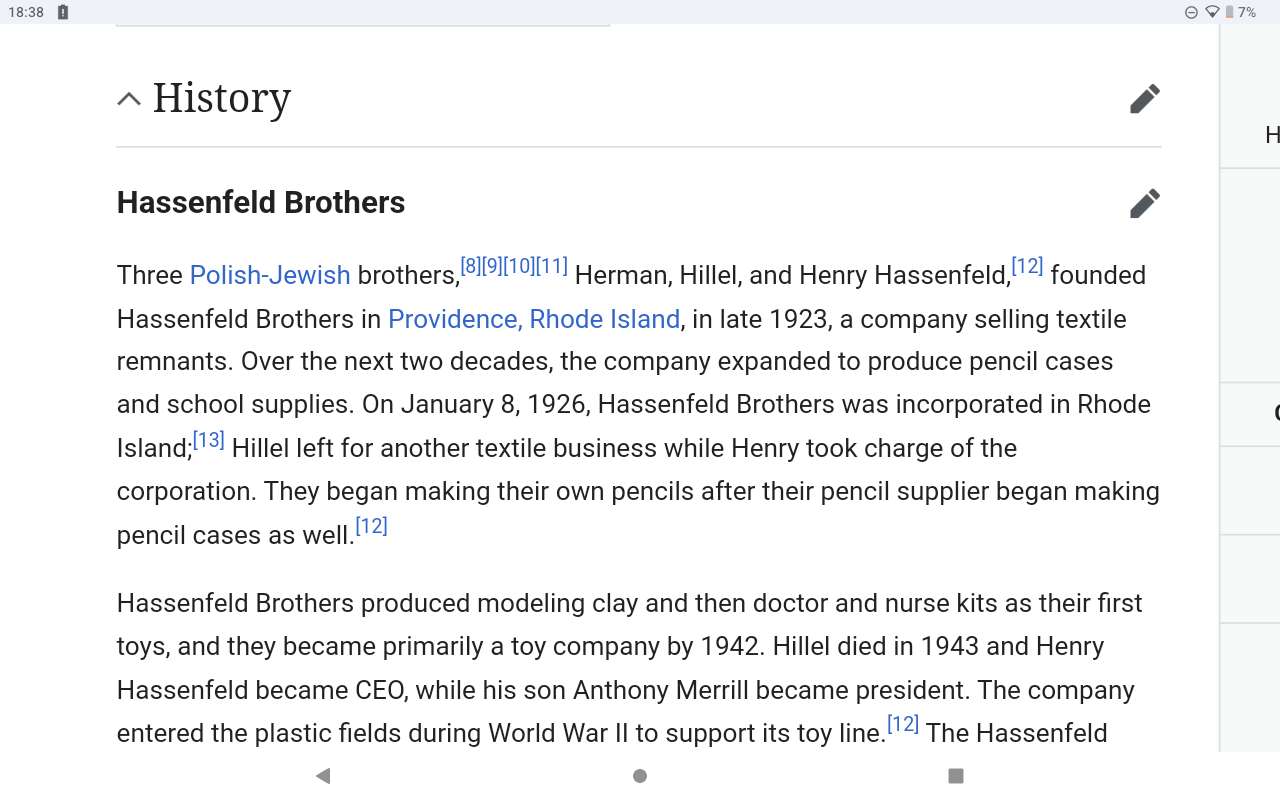Screen dimensions: 1280x800
Task: Tap the do-not-disturb icon in status bar
Action: [1191, 12]
